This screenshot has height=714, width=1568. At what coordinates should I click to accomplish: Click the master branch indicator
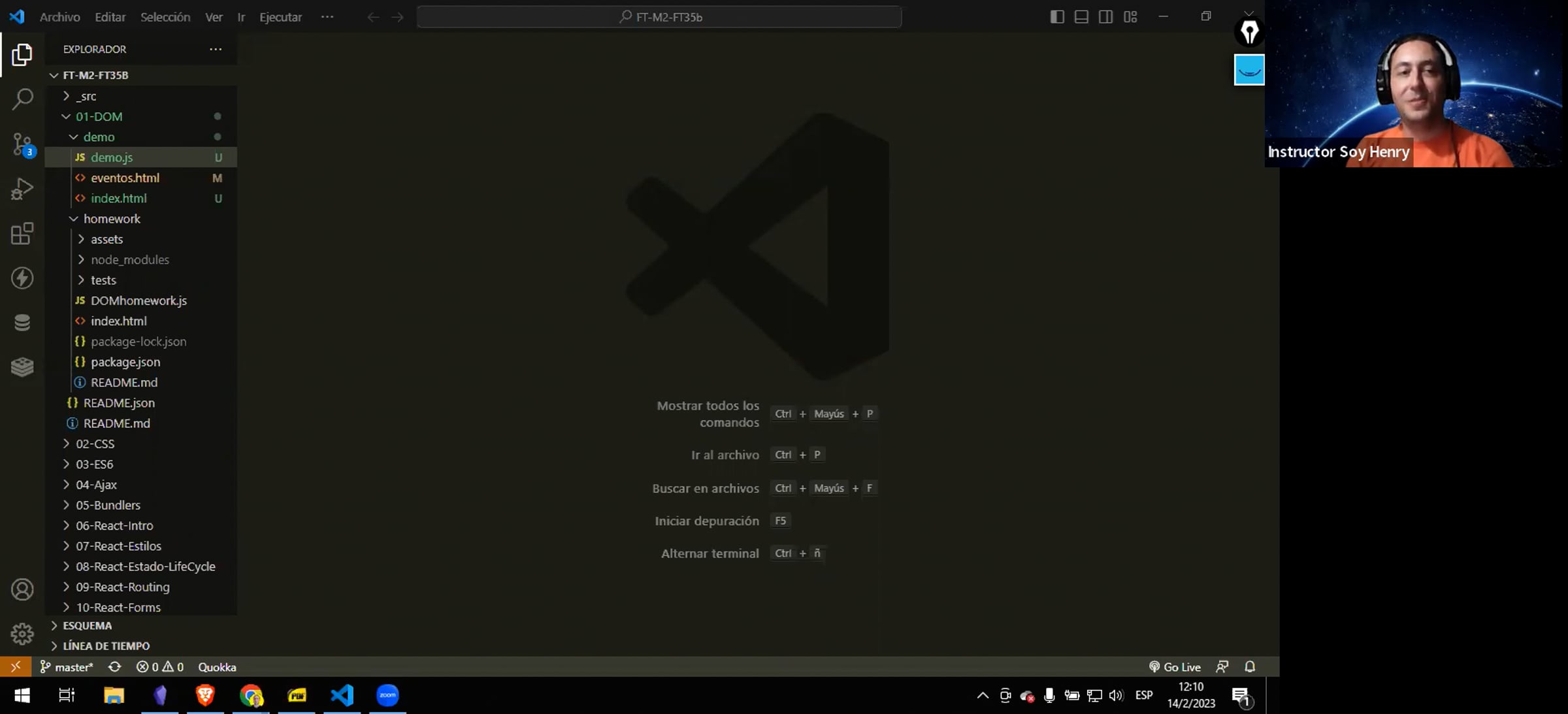pyautogui.click(x=67, y=667)
